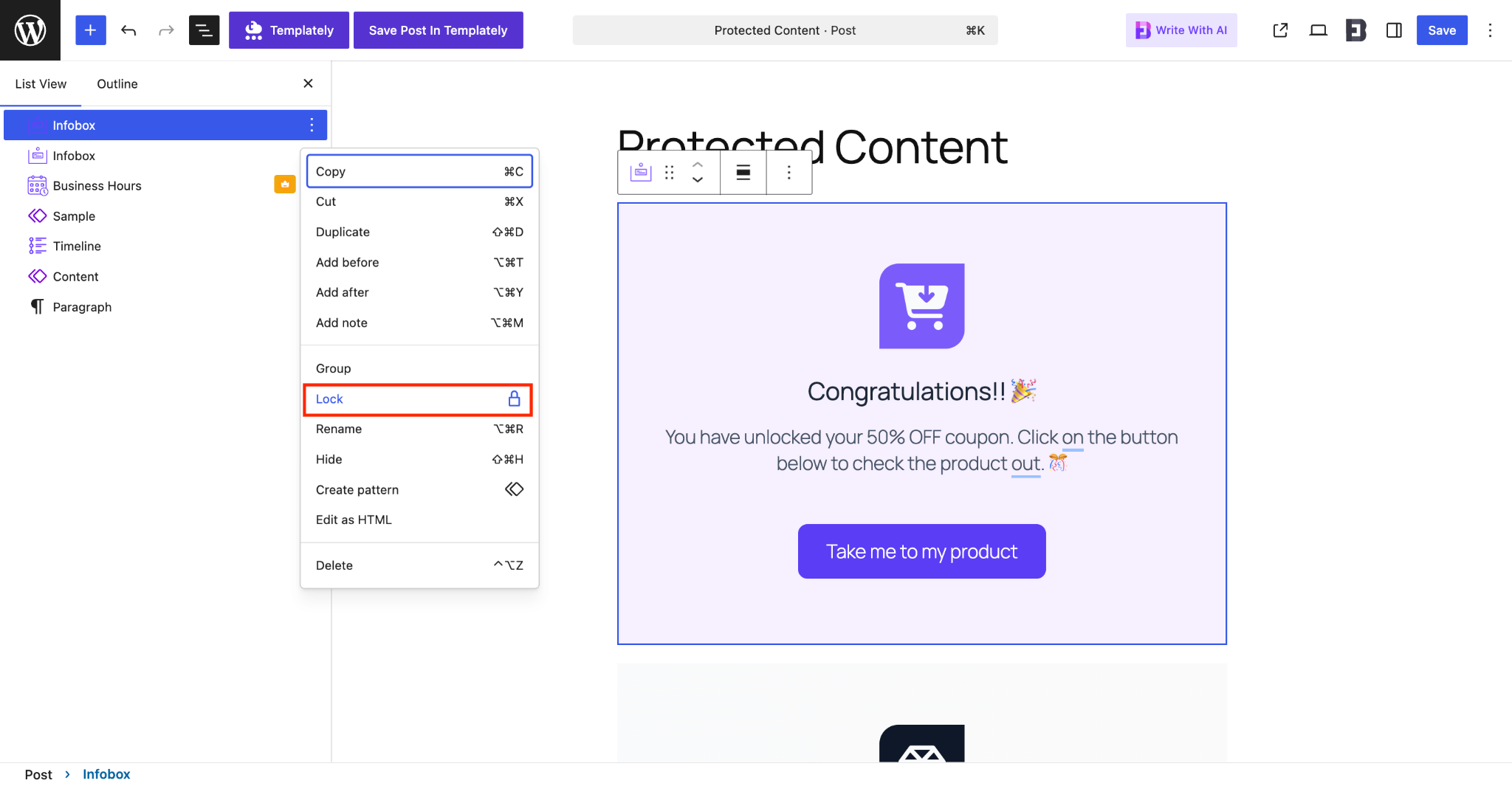Image resolution: width=1512 pixels, height=786 pixels.
Task: Switch to the List View tab
Action: point(41,83)
